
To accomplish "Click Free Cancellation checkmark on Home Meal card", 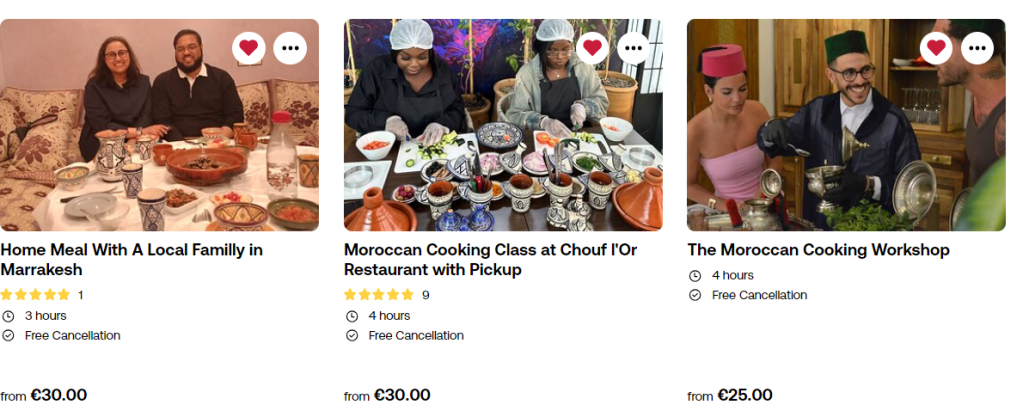I will (x=8, y=336).
